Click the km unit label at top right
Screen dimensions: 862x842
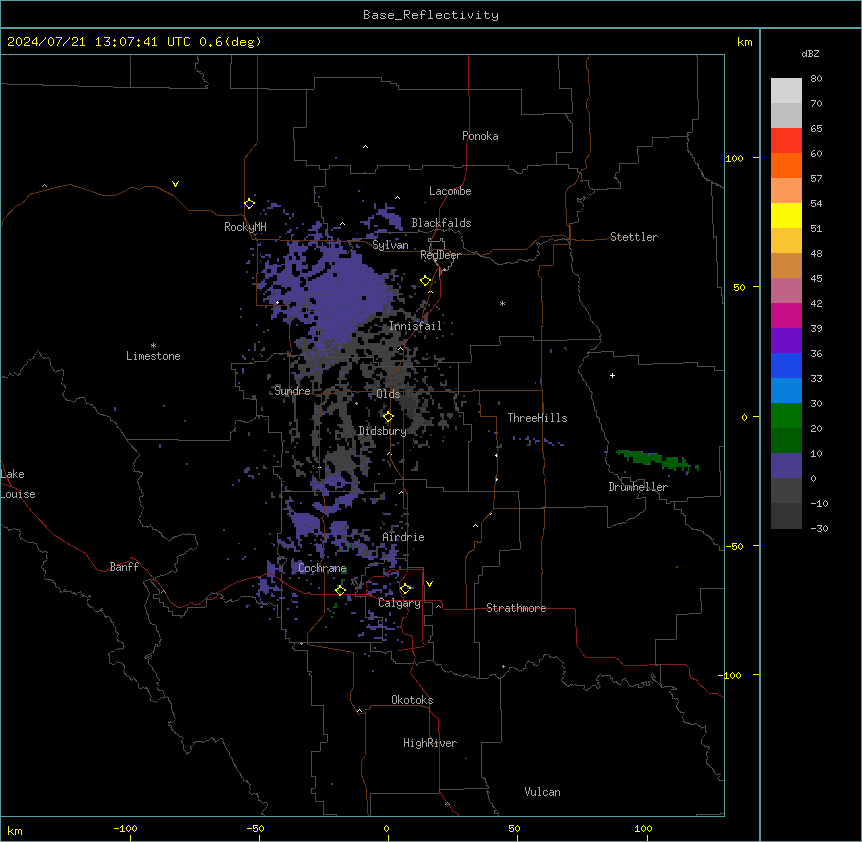[x=745, y=42]
